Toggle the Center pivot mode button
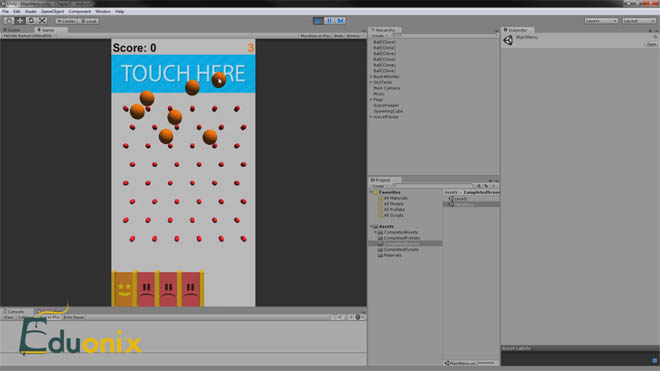Screen dimensions: 660x371 tap(66, 21)
